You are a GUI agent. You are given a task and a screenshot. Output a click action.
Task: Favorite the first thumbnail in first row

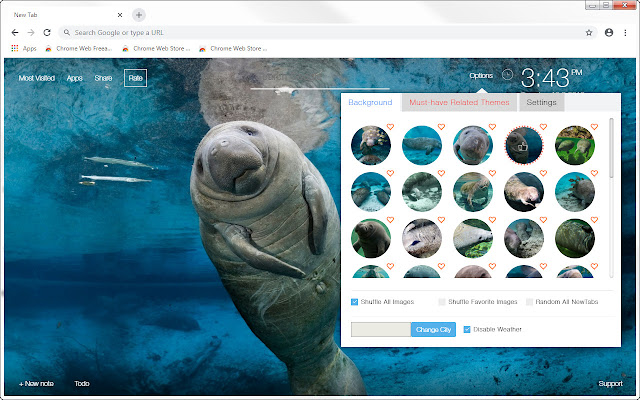point(390,127)
